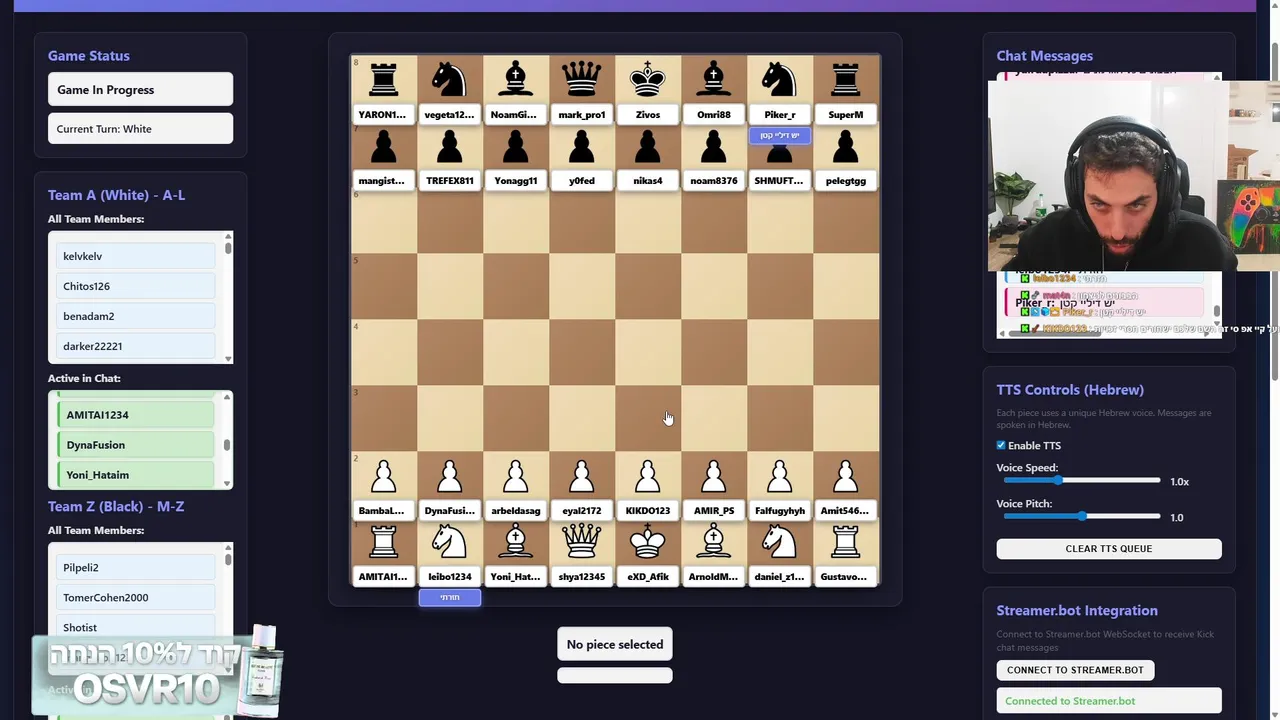Select the white pawn labeled arbeldasag
The height and width of the screenshot is (720, 1280).
515,476
